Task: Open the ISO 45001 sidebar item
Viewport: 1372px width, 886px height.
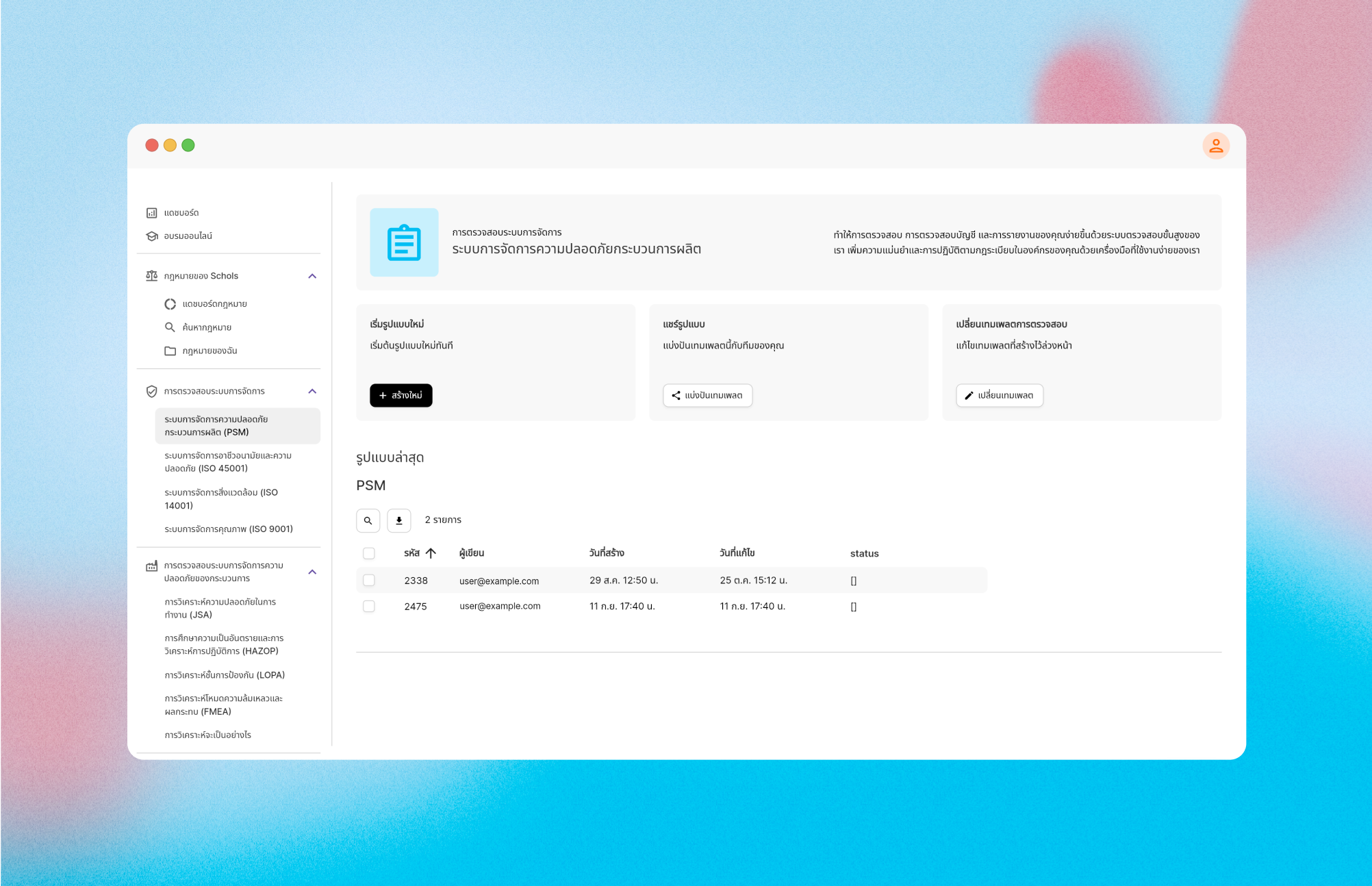Action: tap(227, 462)
